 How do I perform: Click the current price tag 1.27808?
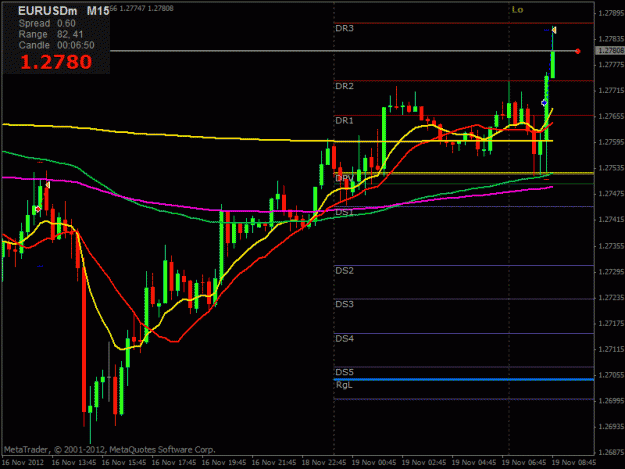click(x=609, y=51)
